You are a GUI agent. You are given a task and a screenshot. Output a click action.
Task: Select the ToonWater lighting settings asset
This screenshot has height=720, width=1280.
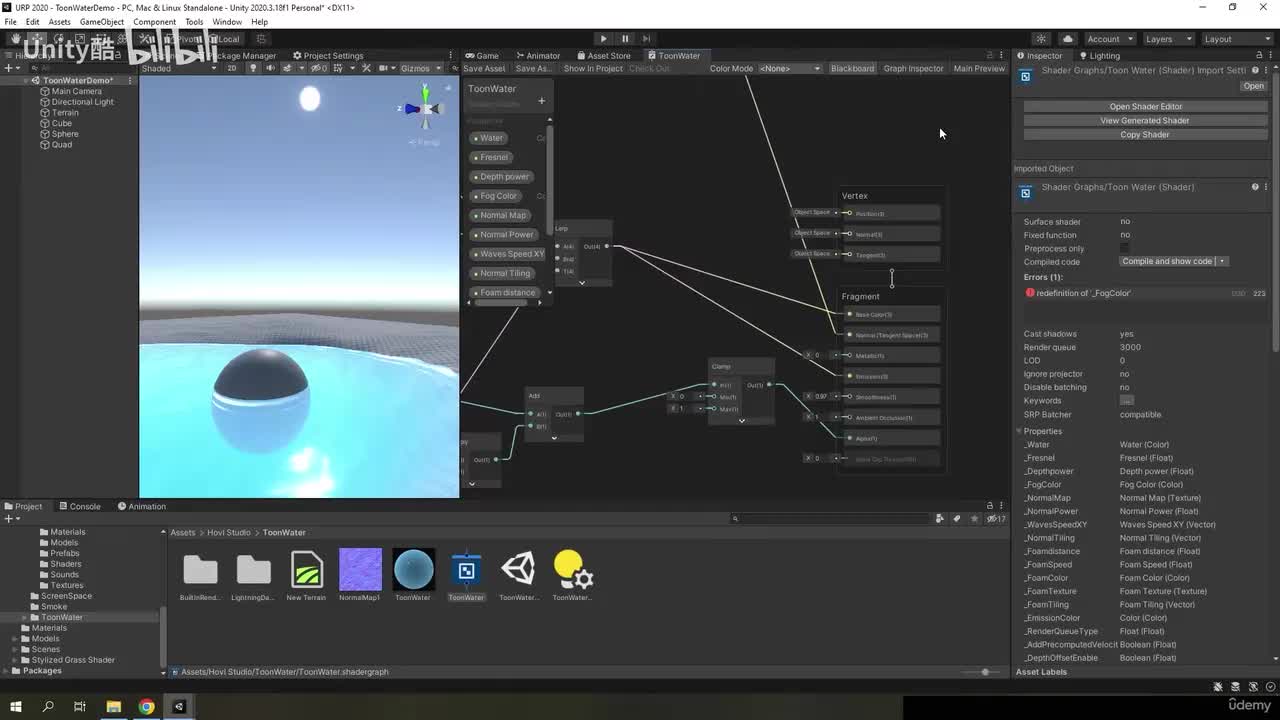(x=573, y=569)
